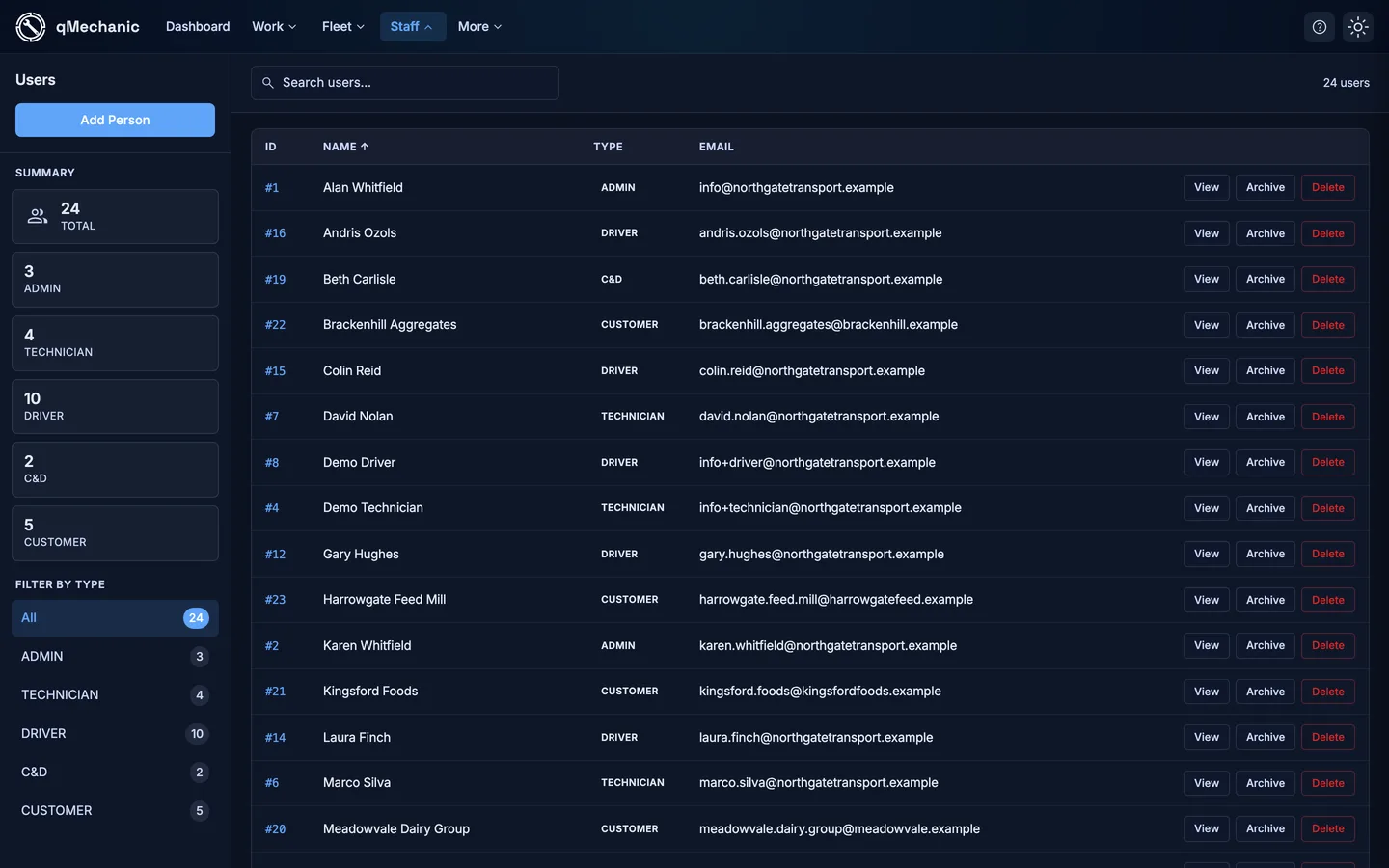1389x868 pixels.
Task: Toggle the light/dark theme sun icon
Action: (x=1358, y=27)
